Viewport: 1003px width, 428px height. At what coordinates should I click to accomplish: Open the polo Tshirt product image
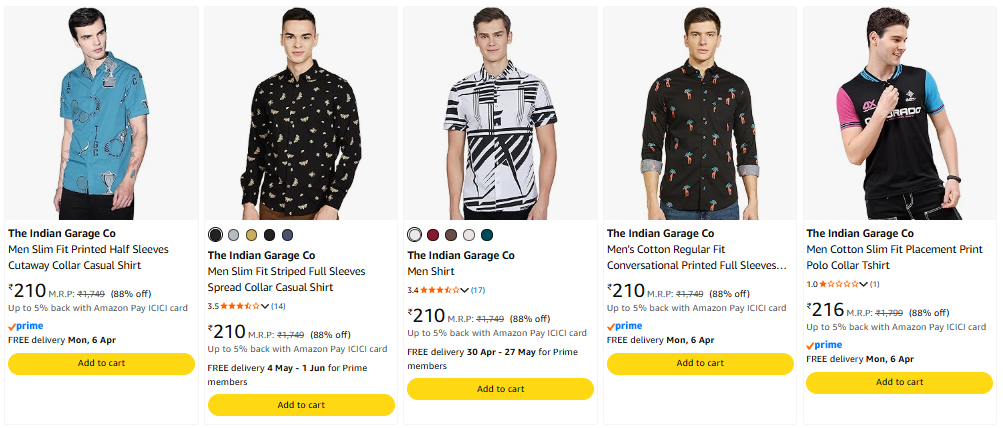point(899,113)
